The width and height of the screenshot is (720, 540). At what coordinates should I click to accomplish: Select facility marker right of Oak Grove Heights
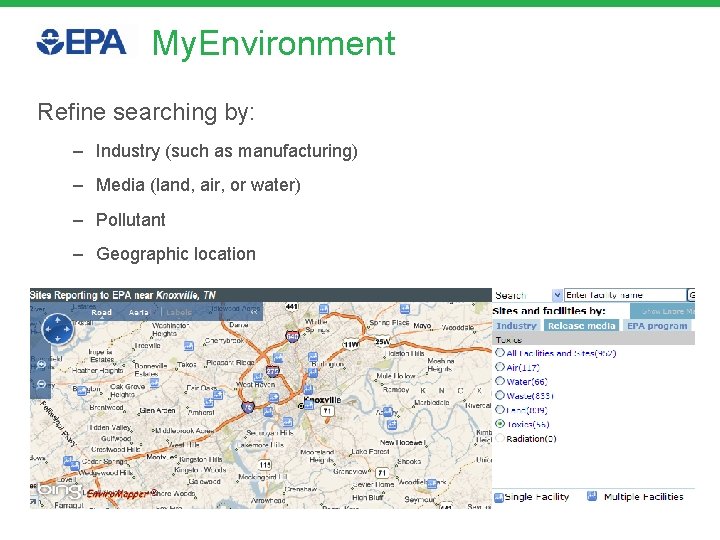[154, 382]
